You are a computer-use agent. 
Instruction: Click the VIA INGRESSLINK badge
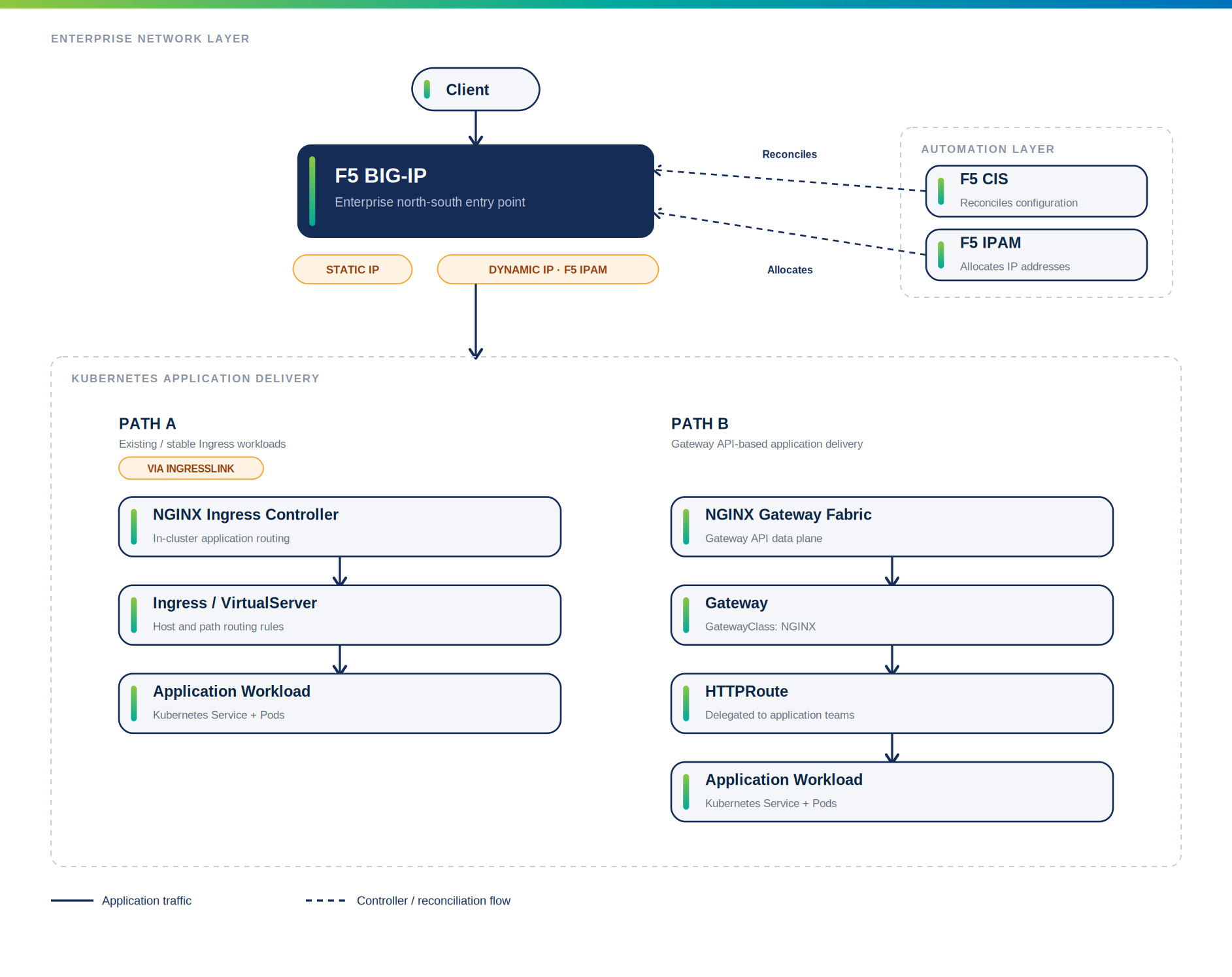(191, 469)
